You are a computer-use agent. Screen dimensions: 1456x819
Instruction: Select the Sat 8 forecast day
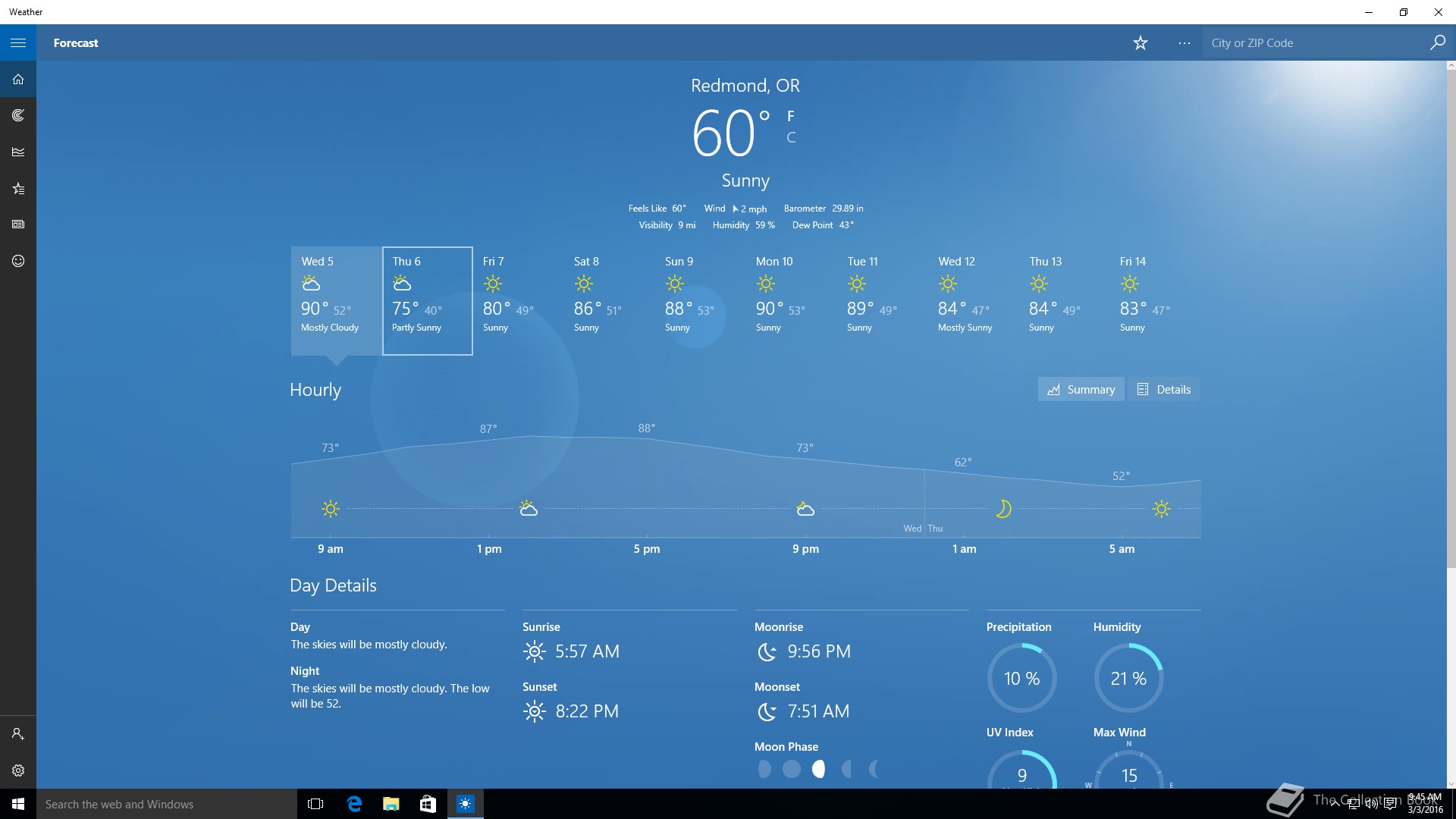pyautogui.click(x=609, y=300)
